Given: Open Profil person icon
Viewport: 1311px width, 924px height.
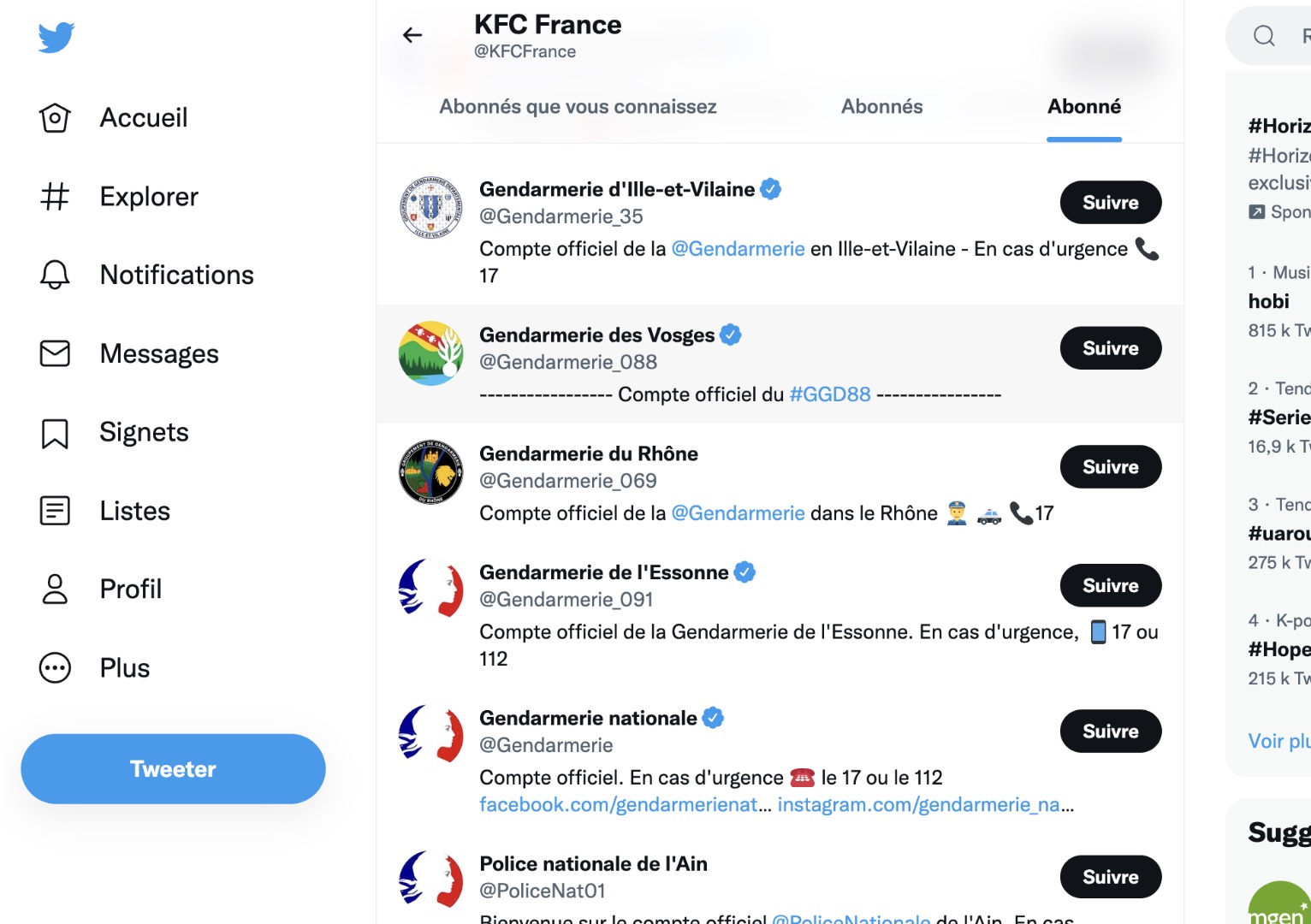Looking at the screenshot, I should click(55, 589).
